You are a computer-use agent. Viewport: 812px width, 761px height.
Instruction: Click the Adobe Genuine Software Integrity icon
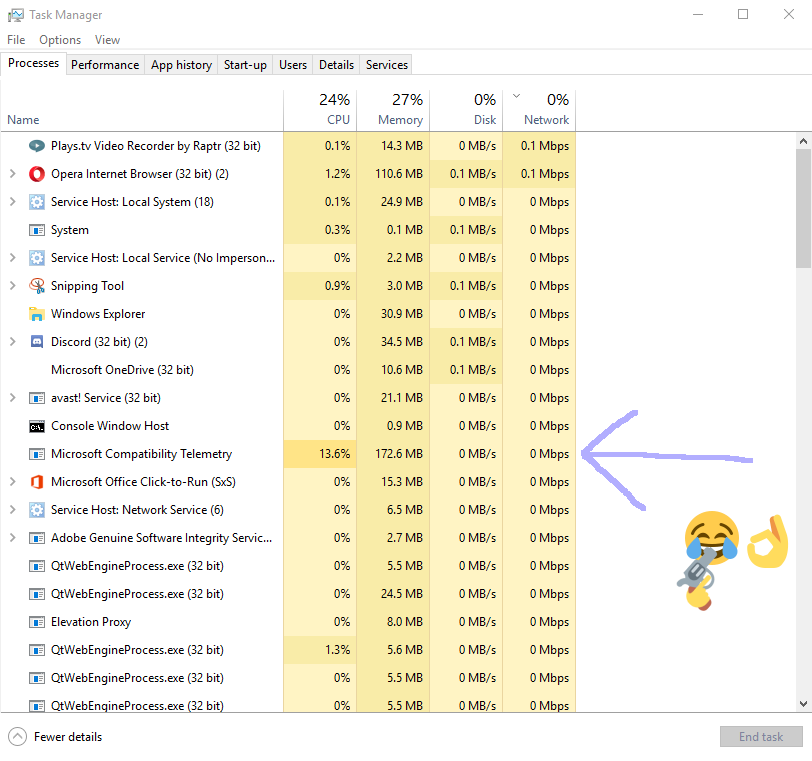(x=37, y=538)
